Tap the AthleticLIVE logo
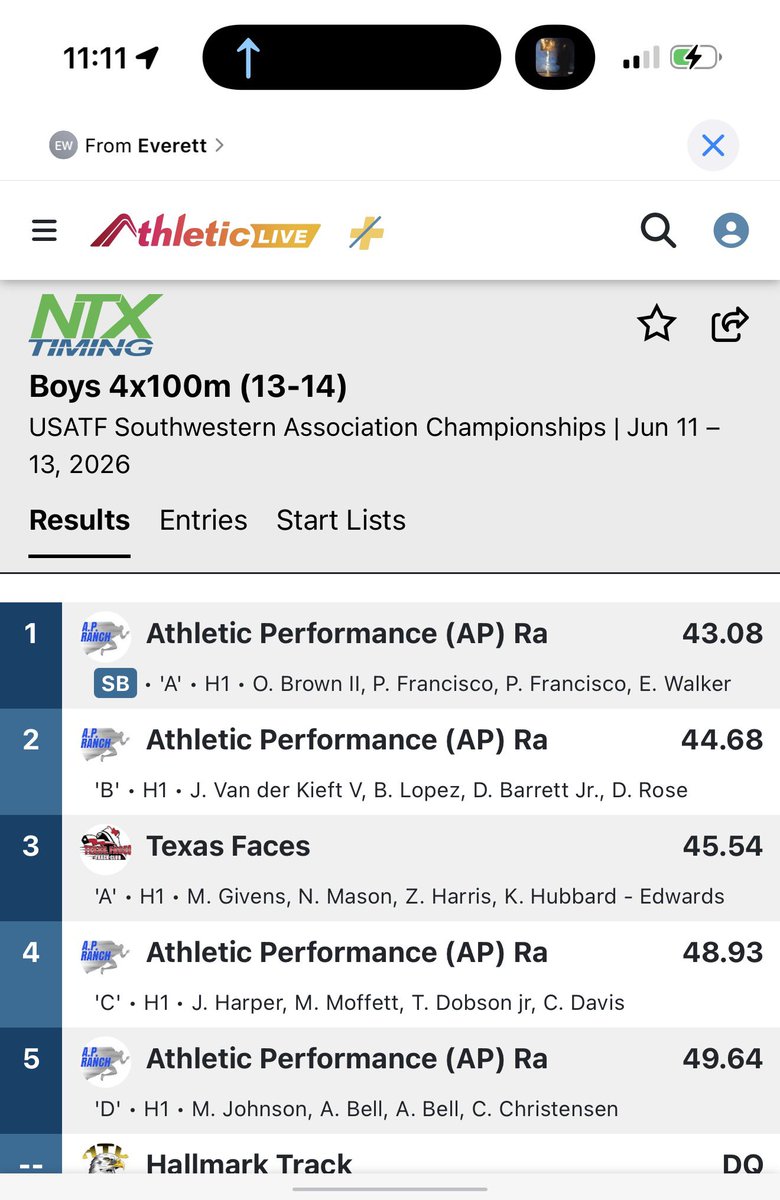The height and width of the screenshot is (1200, 780). tap(205, 232)
